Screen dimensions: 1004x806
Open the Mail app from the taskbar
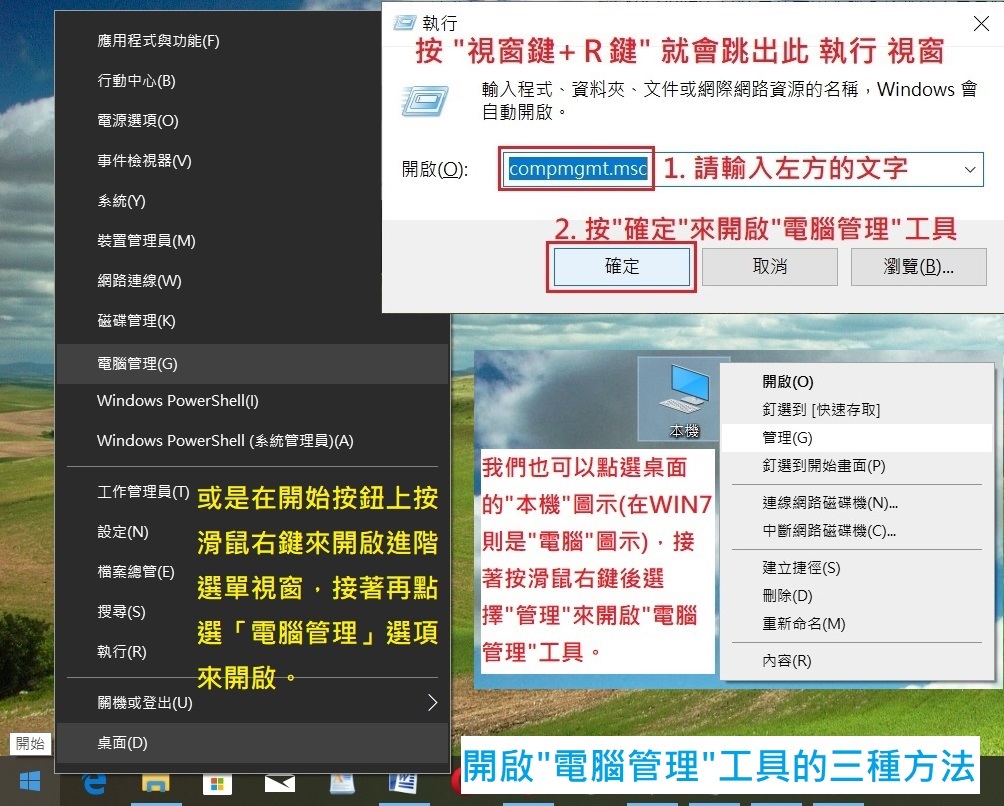pyautogui.click(x=280, y=788)
